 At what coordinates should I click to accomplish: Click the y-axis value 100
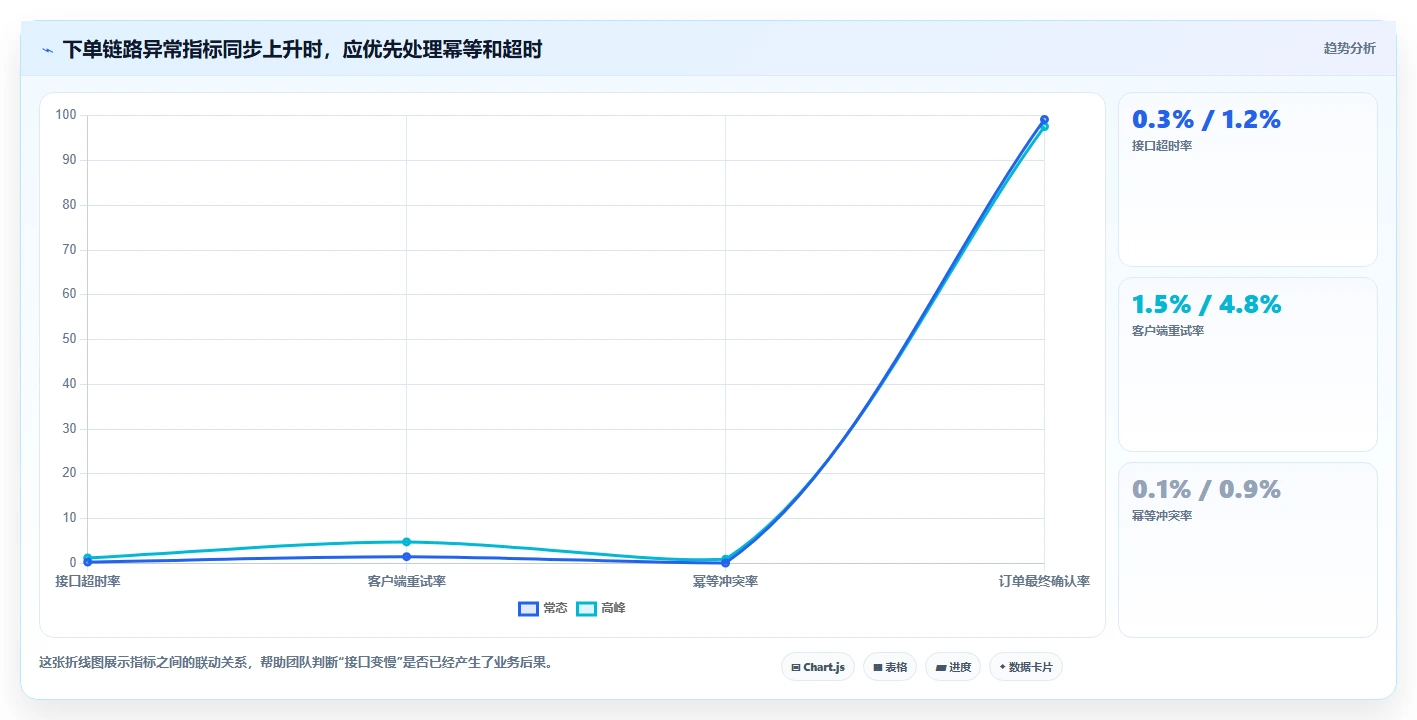66,115
